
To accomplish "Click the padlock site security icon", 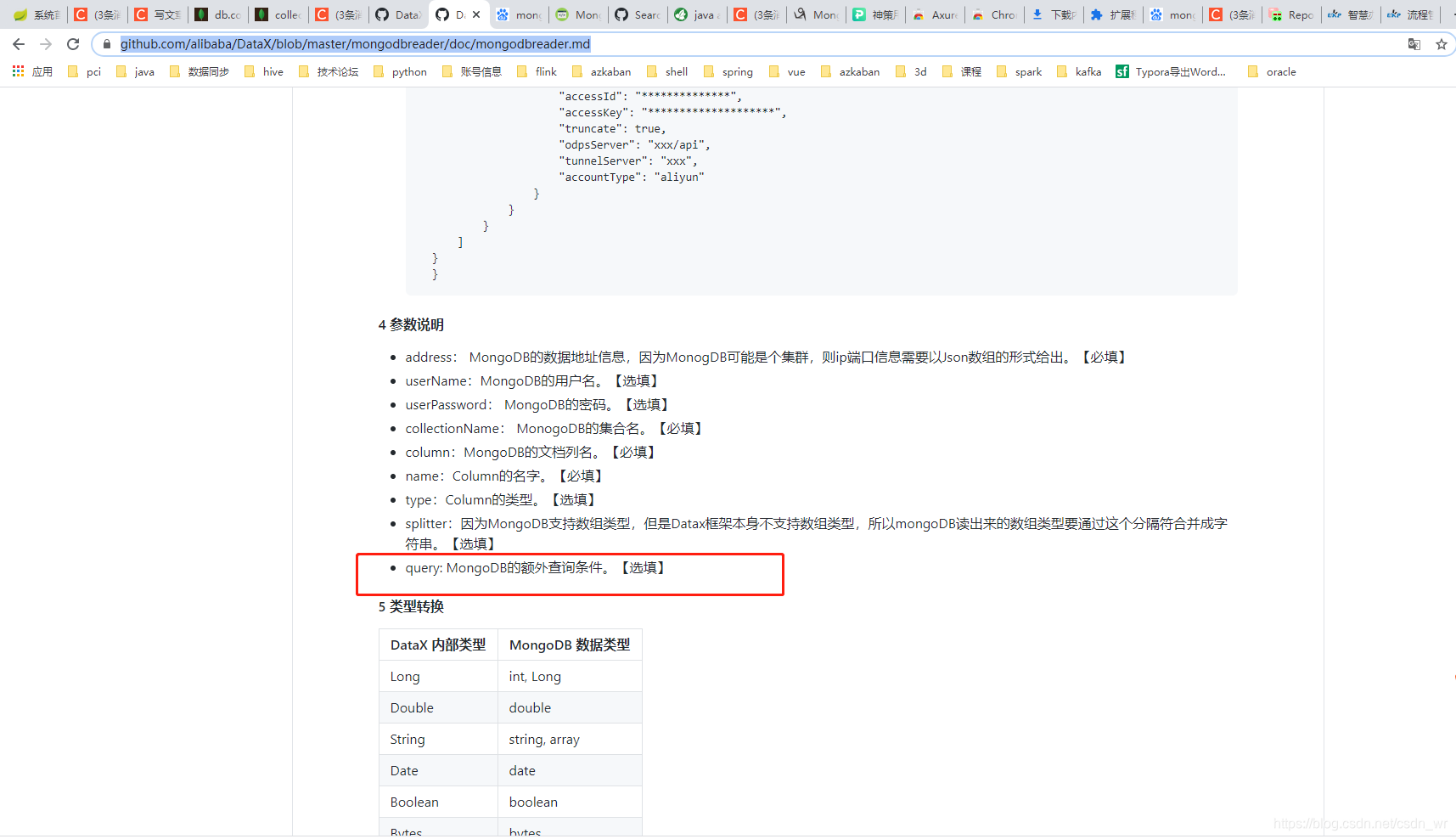I will (x=107, y=44).
